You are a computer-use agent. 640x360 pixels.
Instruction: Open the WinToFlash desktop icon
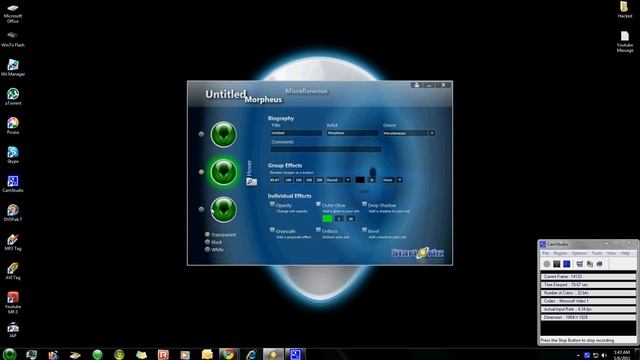(13, 39)
